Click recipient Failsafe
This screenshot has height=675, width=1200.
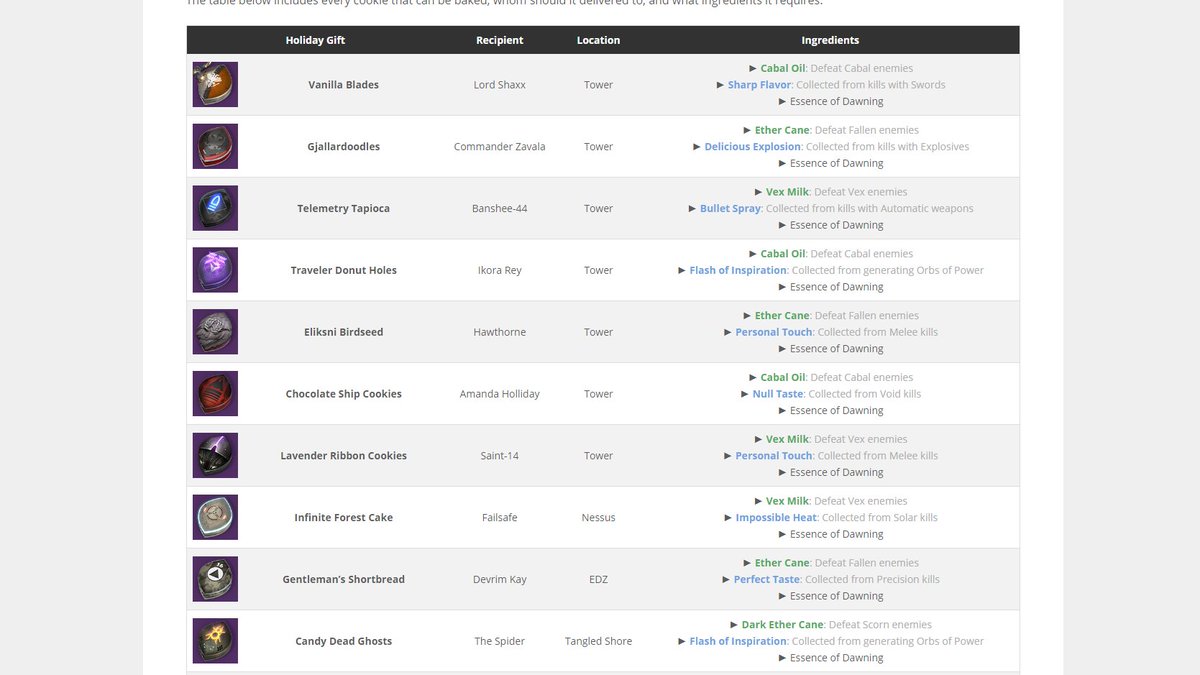(x=499, y=518)
